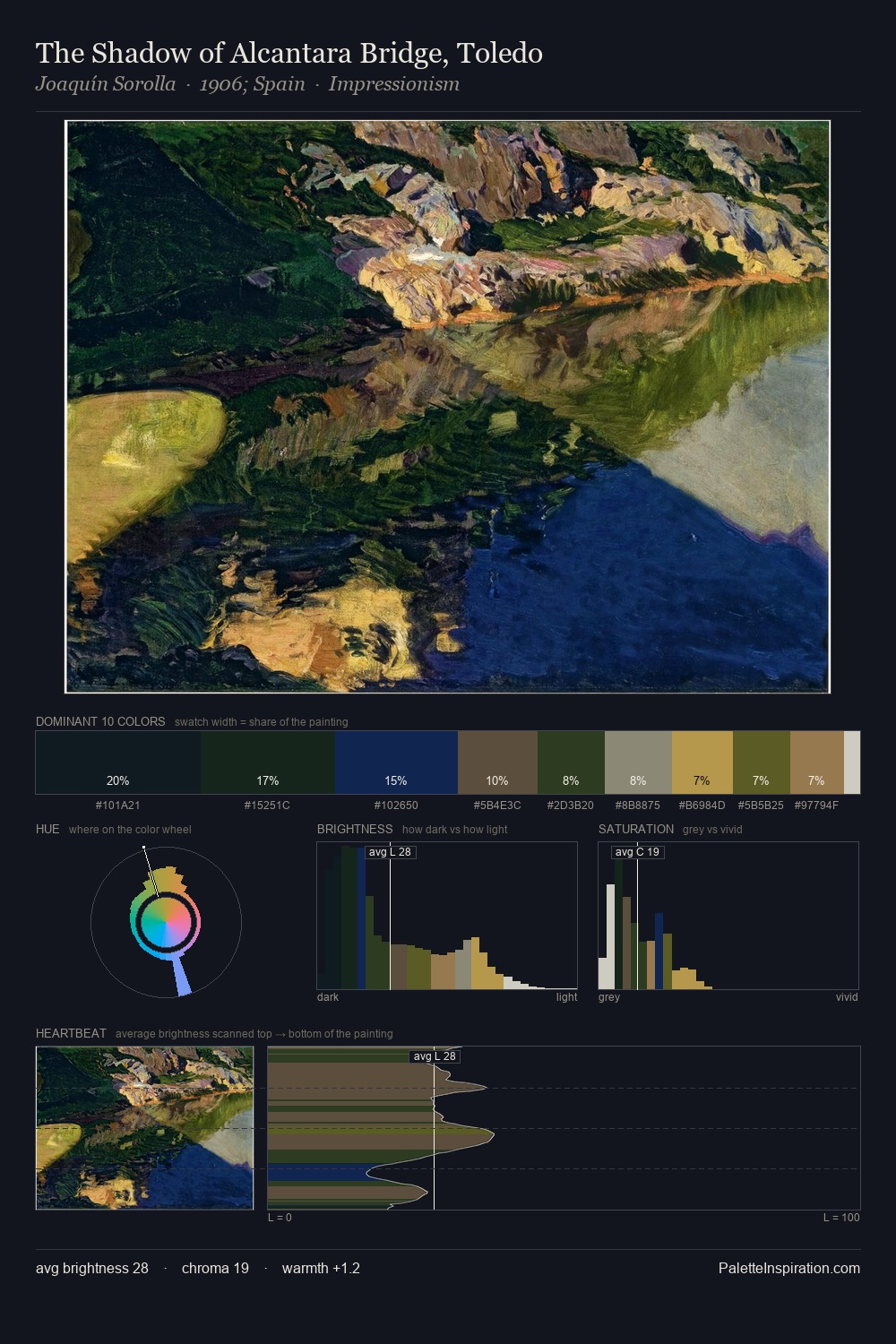Image resolution: width=896 pixels, height=1344 pixels.
Task: Click the small painting thumbnail beside Heartbeat chart
Action: 144,1128
